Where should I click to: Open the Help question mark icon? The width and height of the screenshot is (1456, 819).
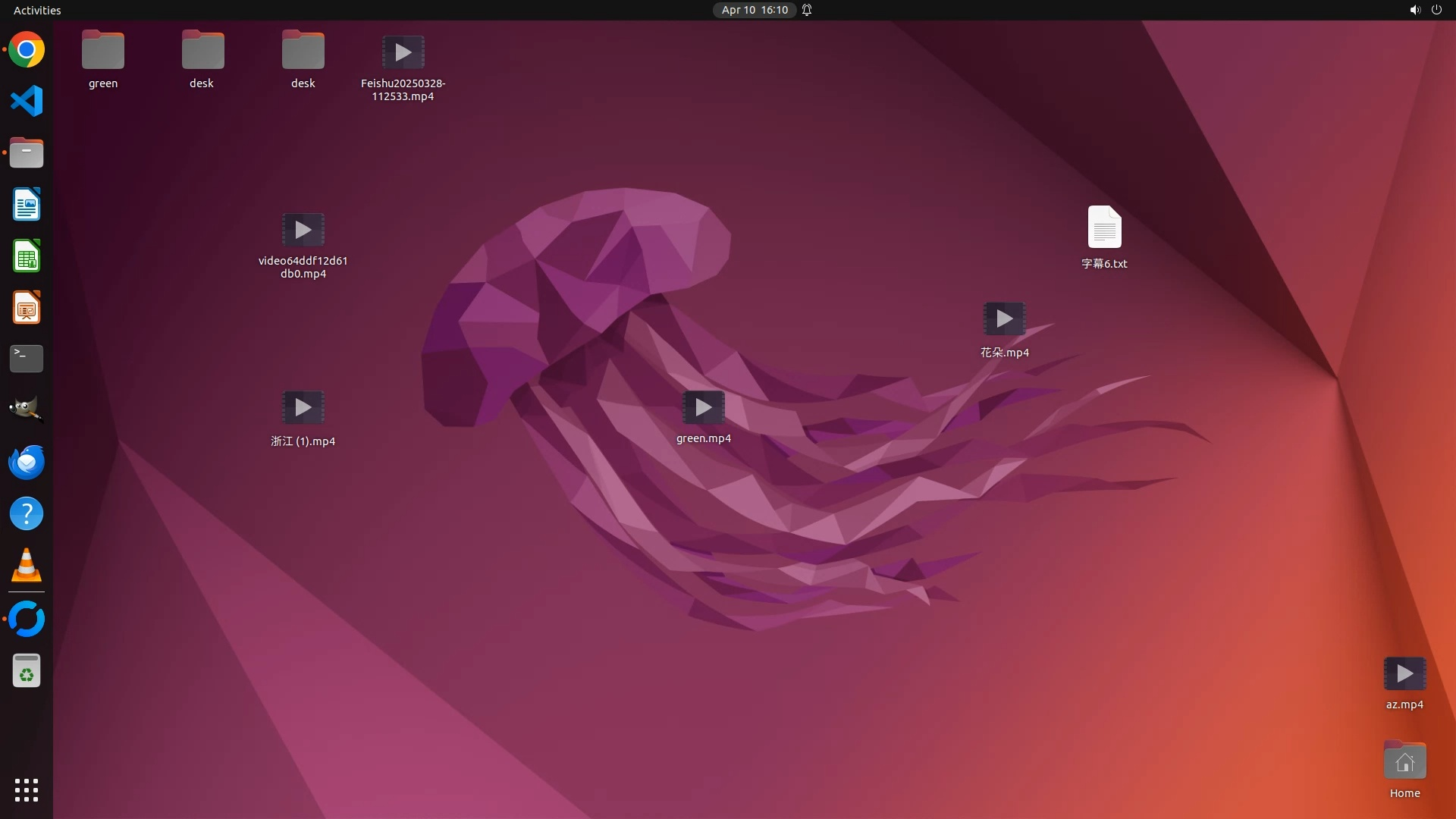point(27,514)
